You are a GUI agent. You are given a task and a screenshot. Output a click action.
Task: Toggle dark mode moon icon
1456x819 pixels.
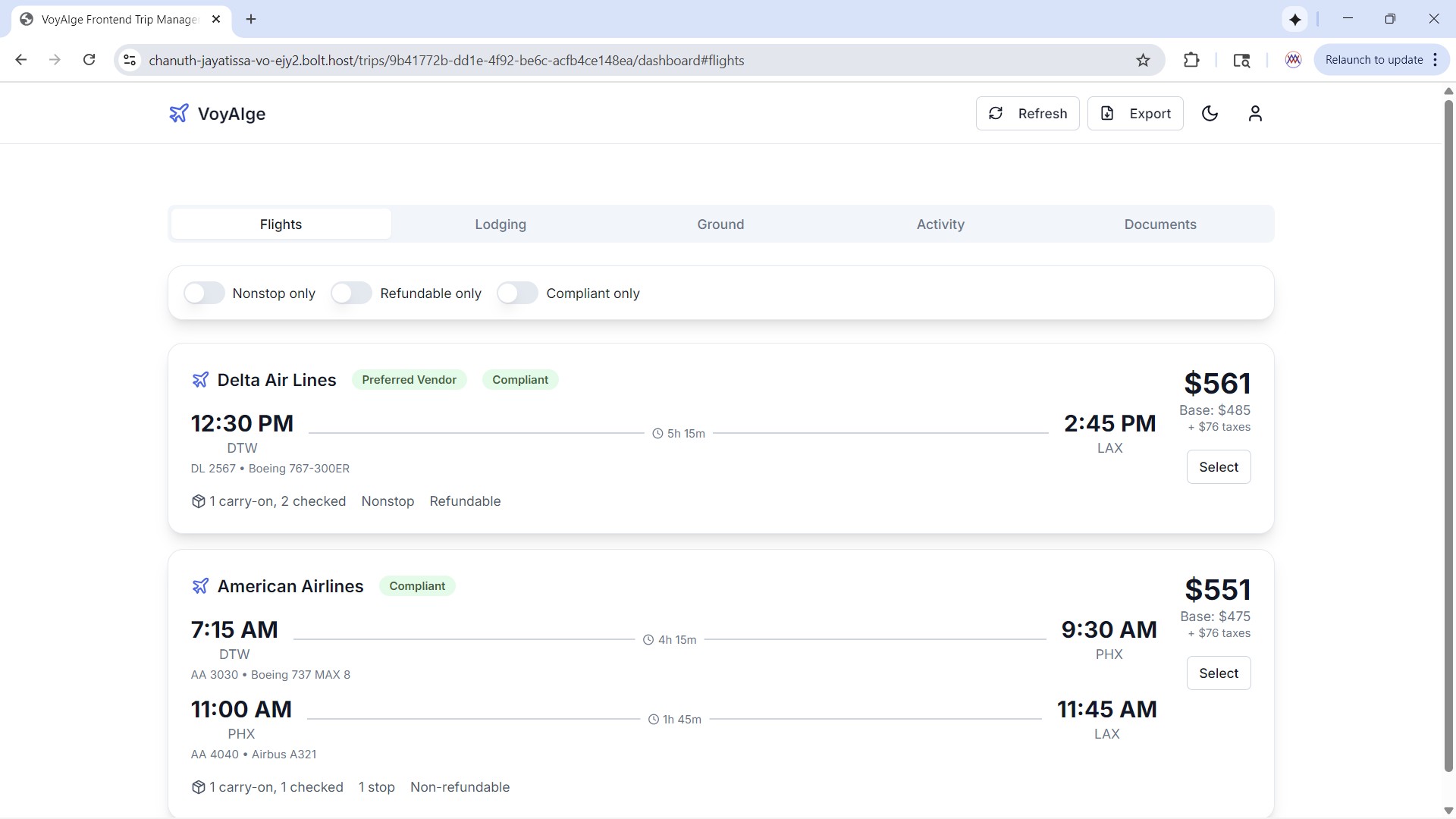click(1210, 114)
